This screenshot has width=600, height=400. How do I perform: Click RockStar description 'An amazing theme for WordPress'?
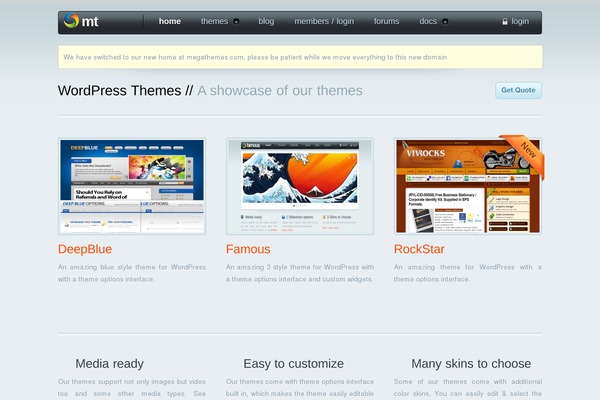[x=468, y=273]
